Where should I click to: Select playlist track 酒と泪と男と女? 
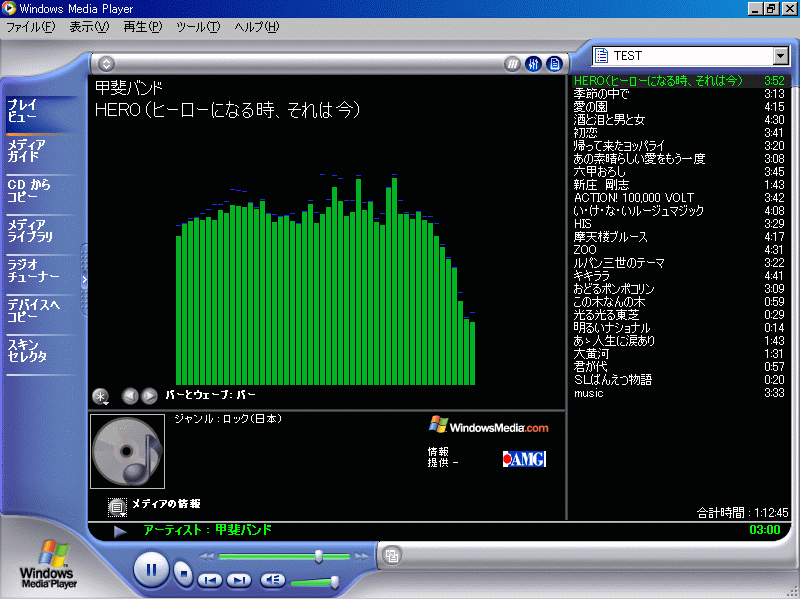[x=679, y=120]
